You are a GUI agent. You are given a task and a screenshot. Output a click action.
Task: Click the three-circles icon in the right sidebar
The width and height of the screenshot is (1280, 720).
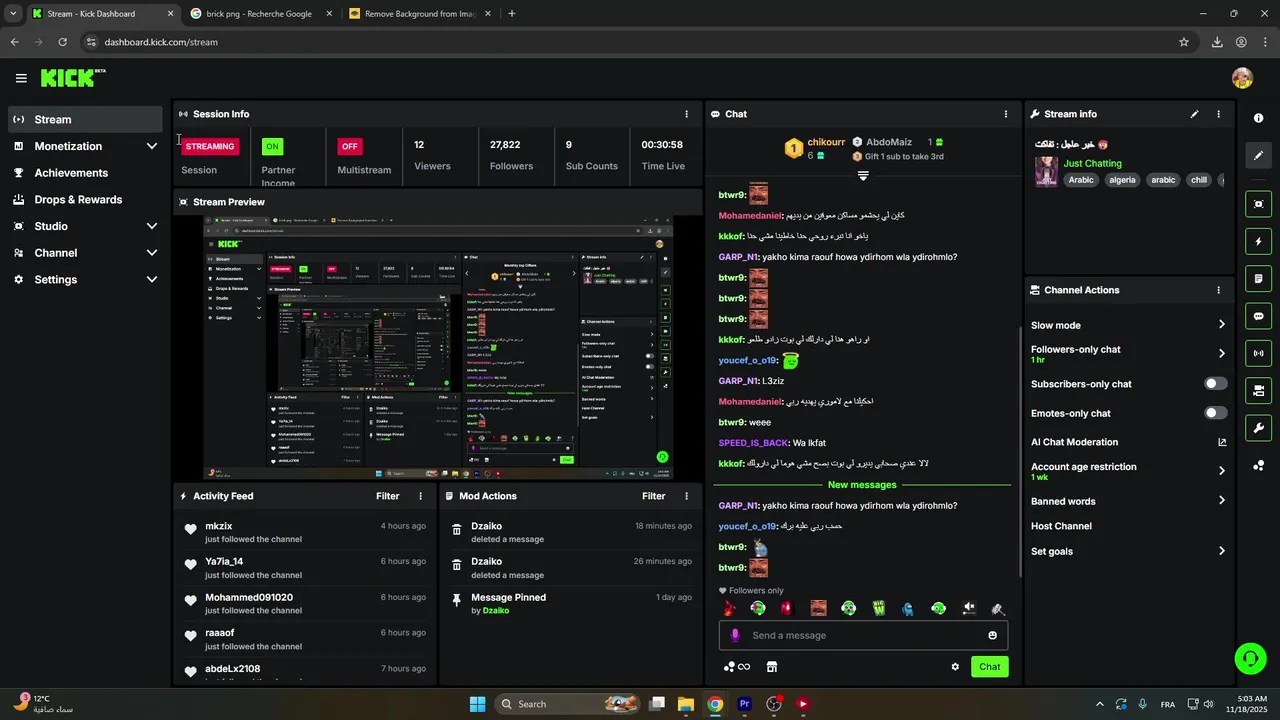click(1258, 466)
